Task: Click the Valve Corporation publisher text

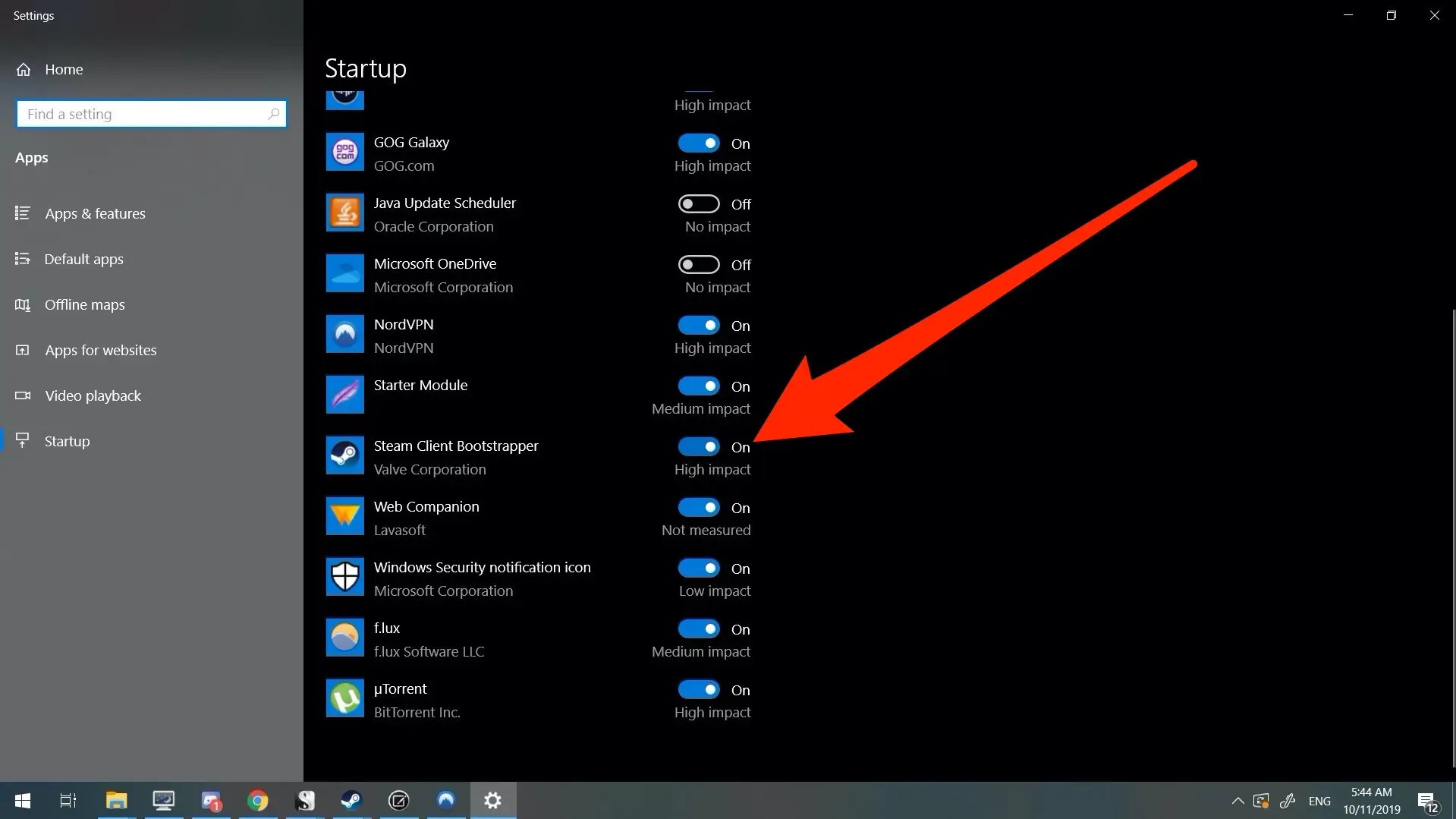Action: (429, 469)
